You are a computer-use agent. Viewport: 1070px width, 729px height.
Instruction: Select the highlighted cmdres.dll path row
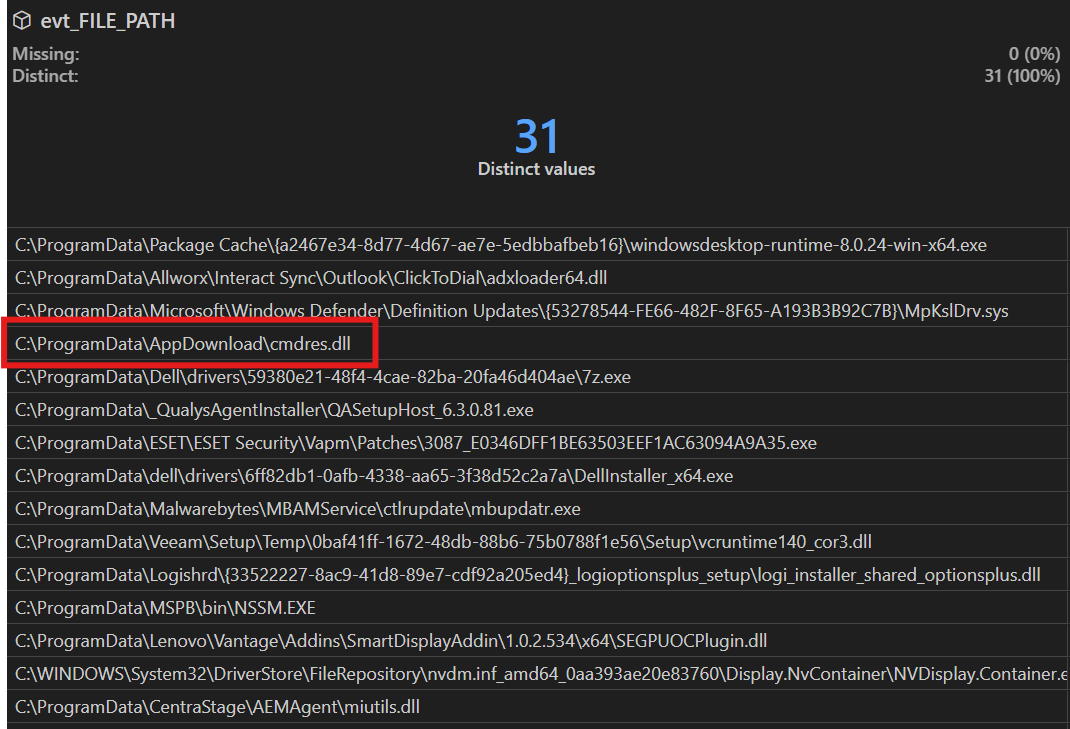pos(182,343)
